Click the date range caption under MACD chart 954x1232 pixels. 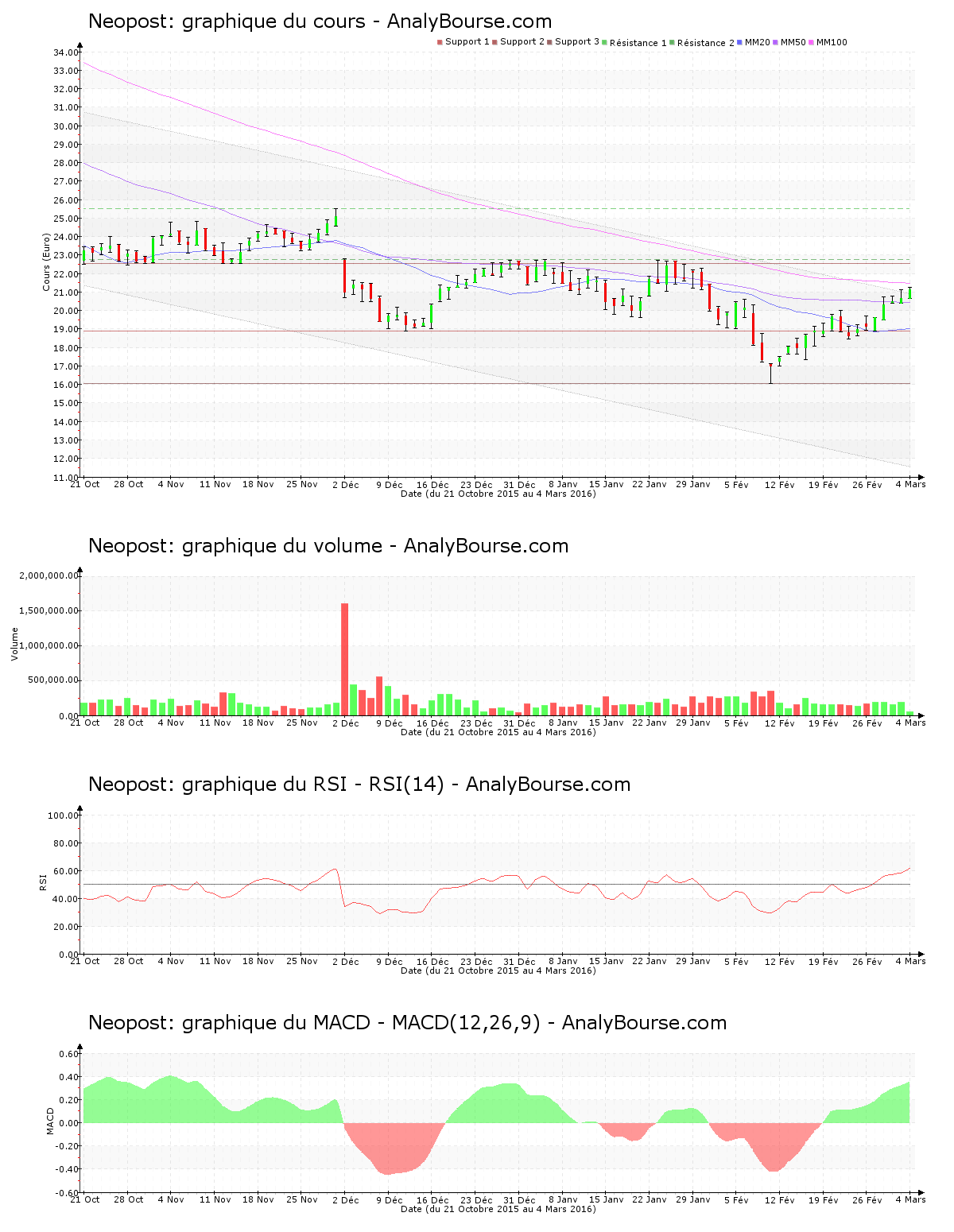point(498,1209)
